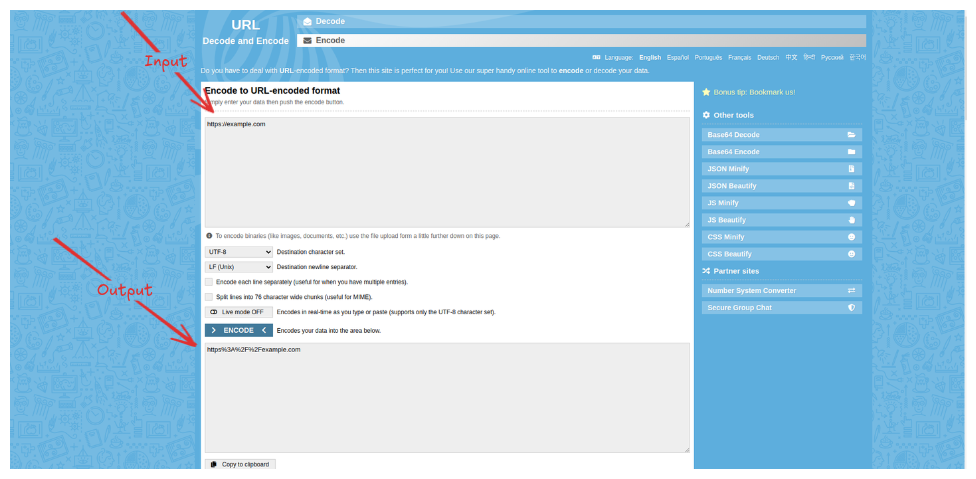Click folder icon on Base64 Encode
Image resolution: width=976 pixels, height=479 pixels.
851,151
